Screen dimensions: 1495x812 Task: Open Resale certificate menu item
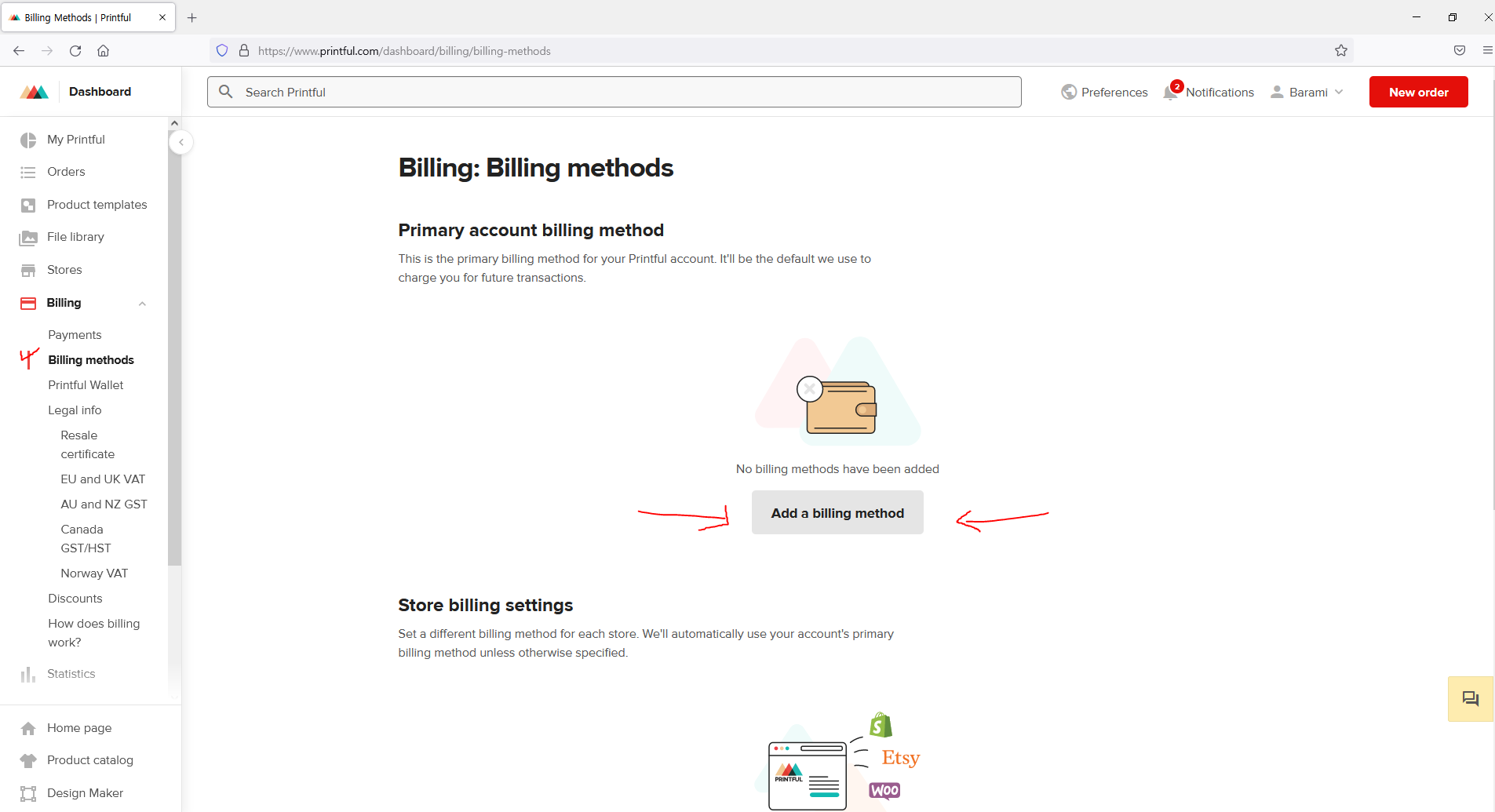pyautogui.click(x=88, y=445)
